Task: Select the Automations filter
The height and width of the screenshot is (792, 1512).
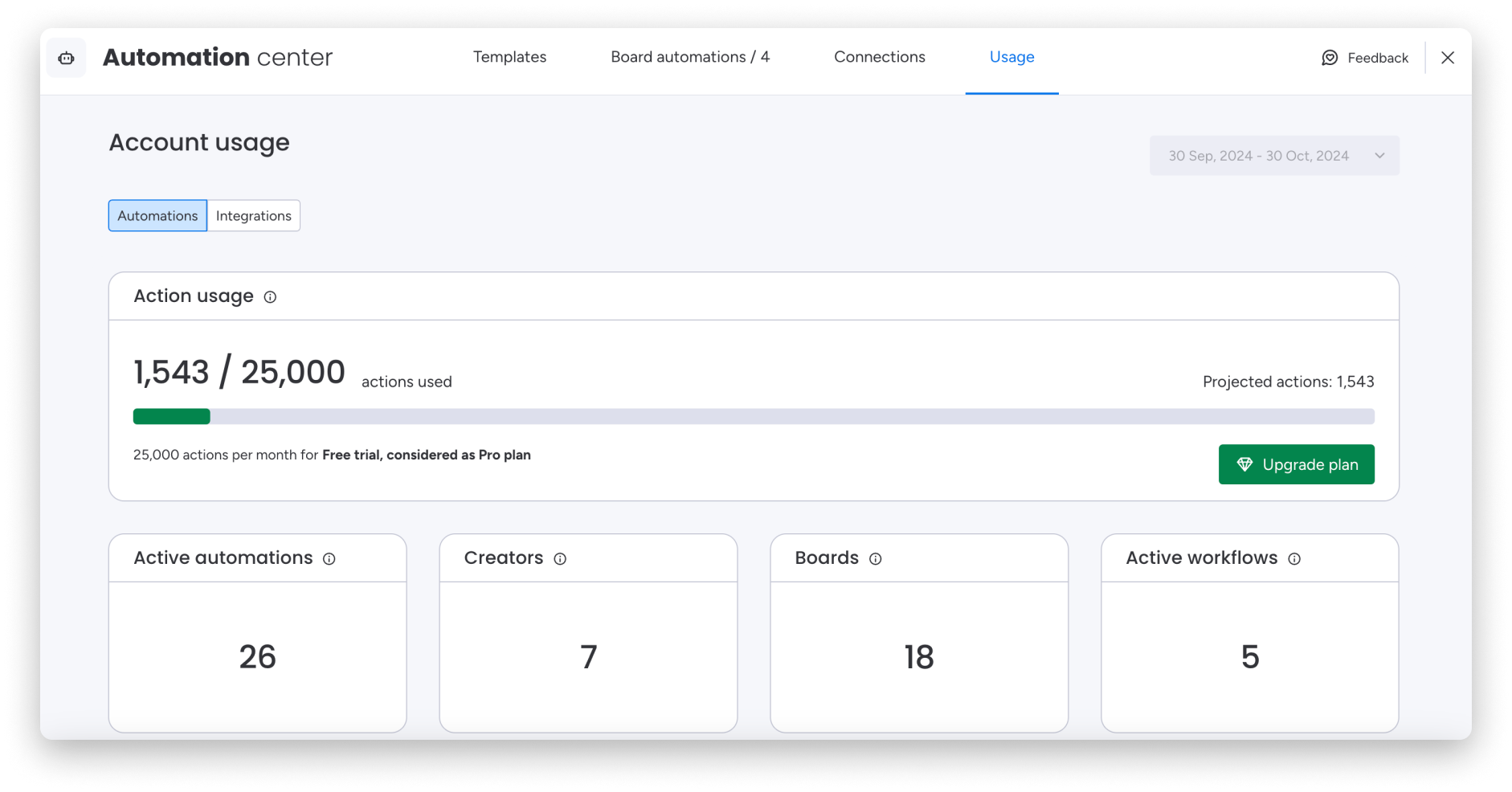Action: 157,215
